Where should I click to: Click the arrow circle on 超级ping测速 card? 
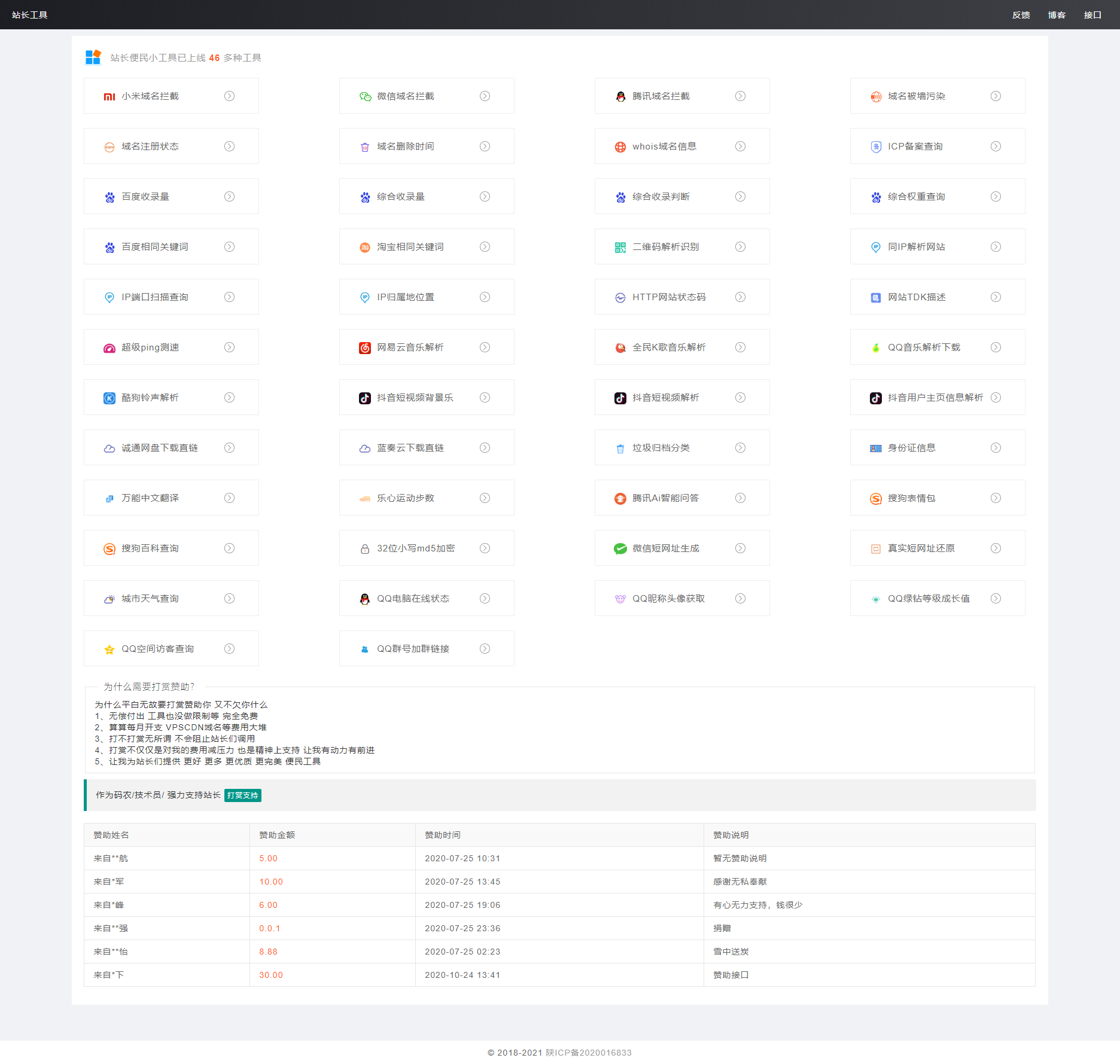click(x=229, y=347)
